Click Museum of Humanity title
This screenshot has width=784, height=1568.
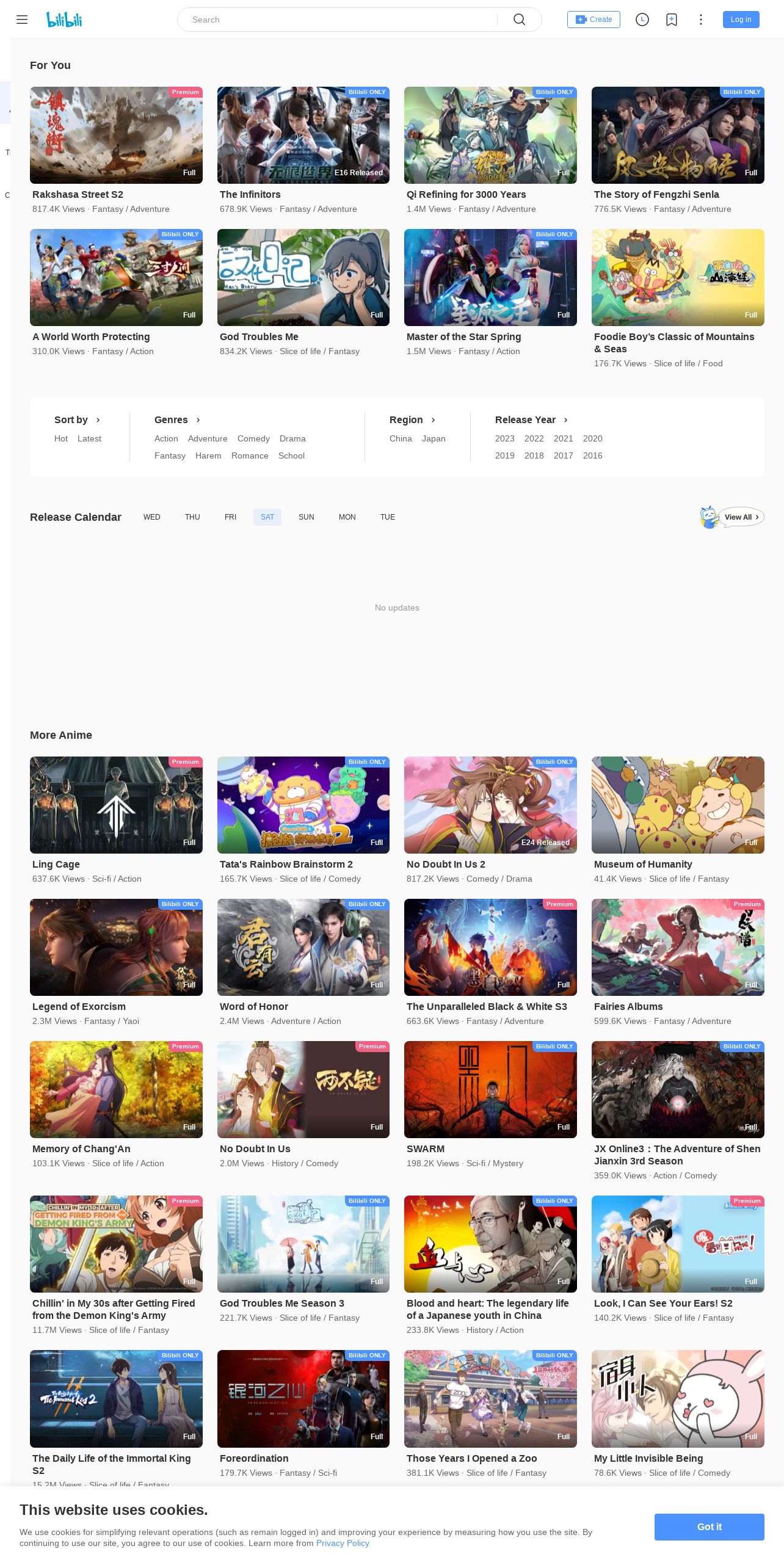click(643, 864)
